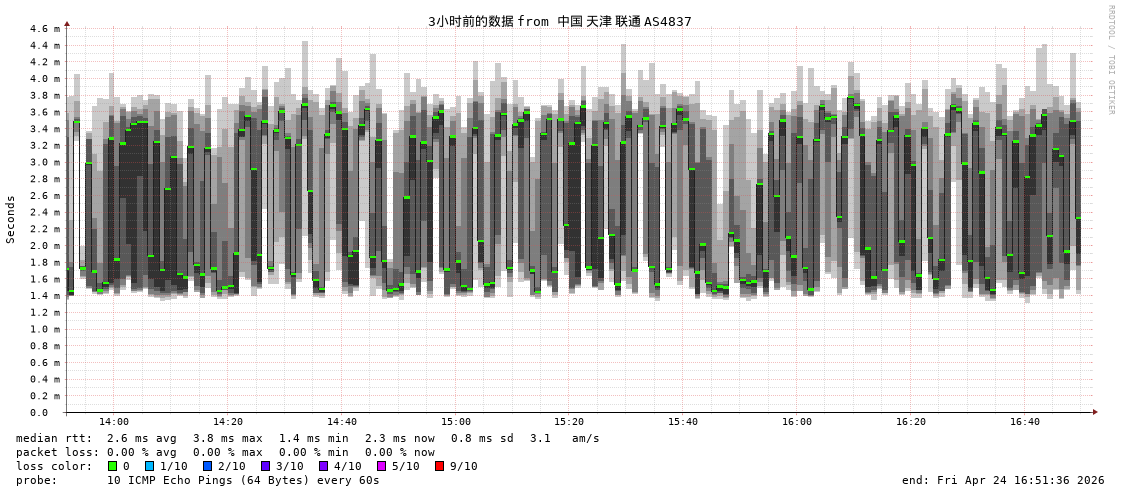Click the '15:00' time axis label
Image resolution: width=1121 pixels, height=494 pixels.
coord(455,422)
